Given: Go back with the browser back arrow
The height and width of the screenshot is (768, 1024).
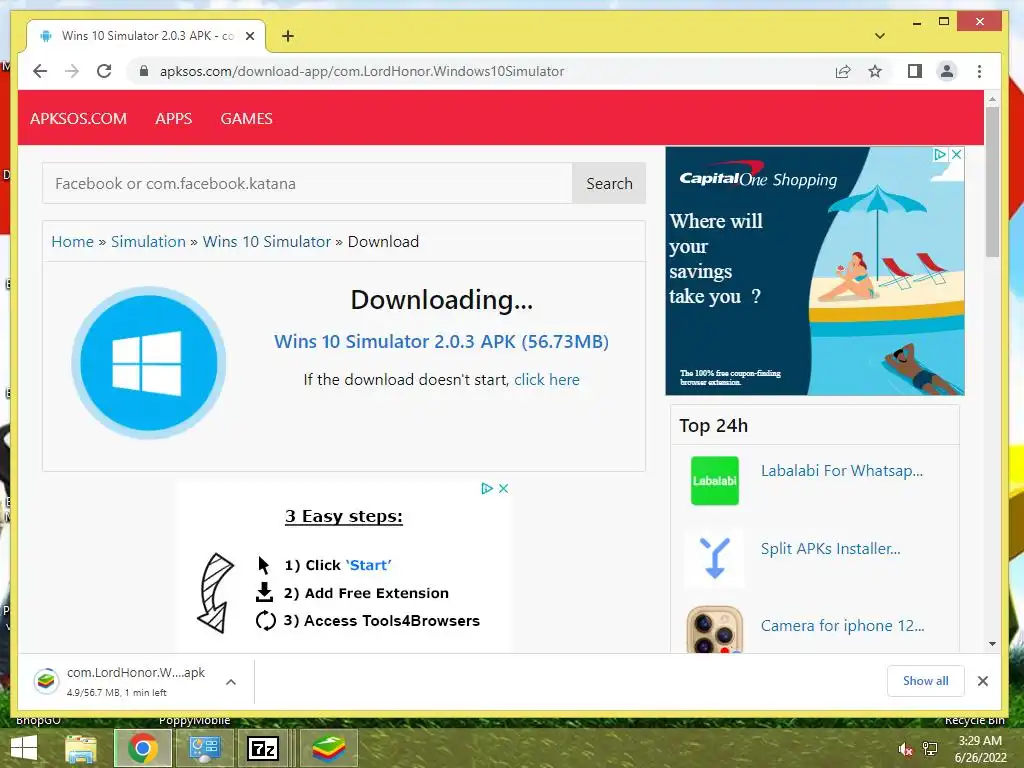Looking at the screenshot, I should coord(40,71).
